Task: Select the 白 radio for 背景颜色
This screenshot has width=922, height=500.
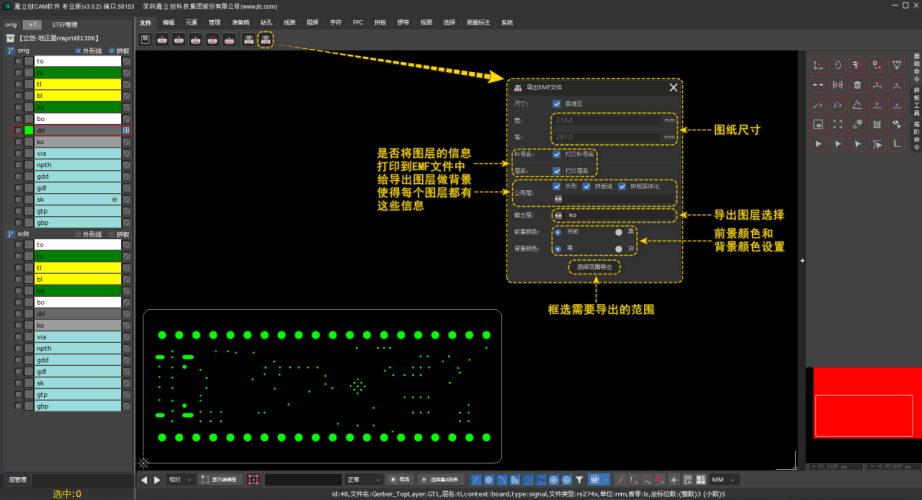Action: click(x=619, y=249)
